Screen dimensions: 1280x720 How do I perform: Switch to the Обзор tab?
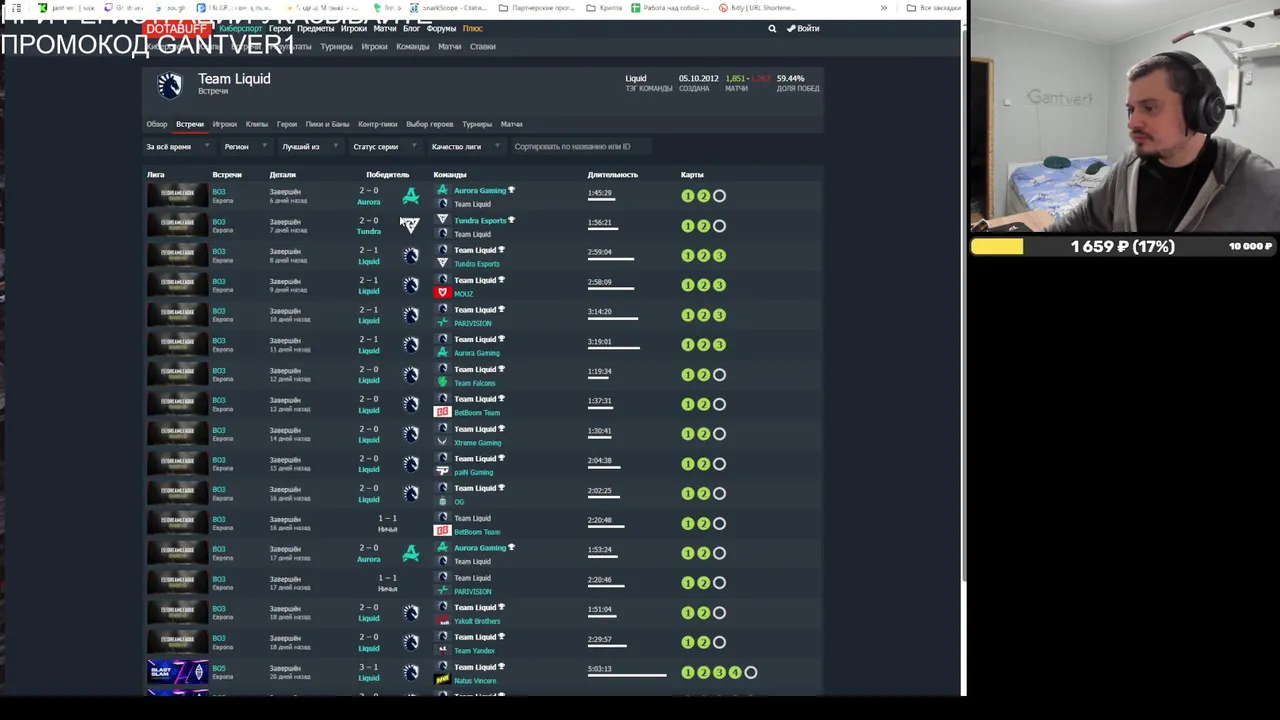pyautogui.click(x=157, y=124)
